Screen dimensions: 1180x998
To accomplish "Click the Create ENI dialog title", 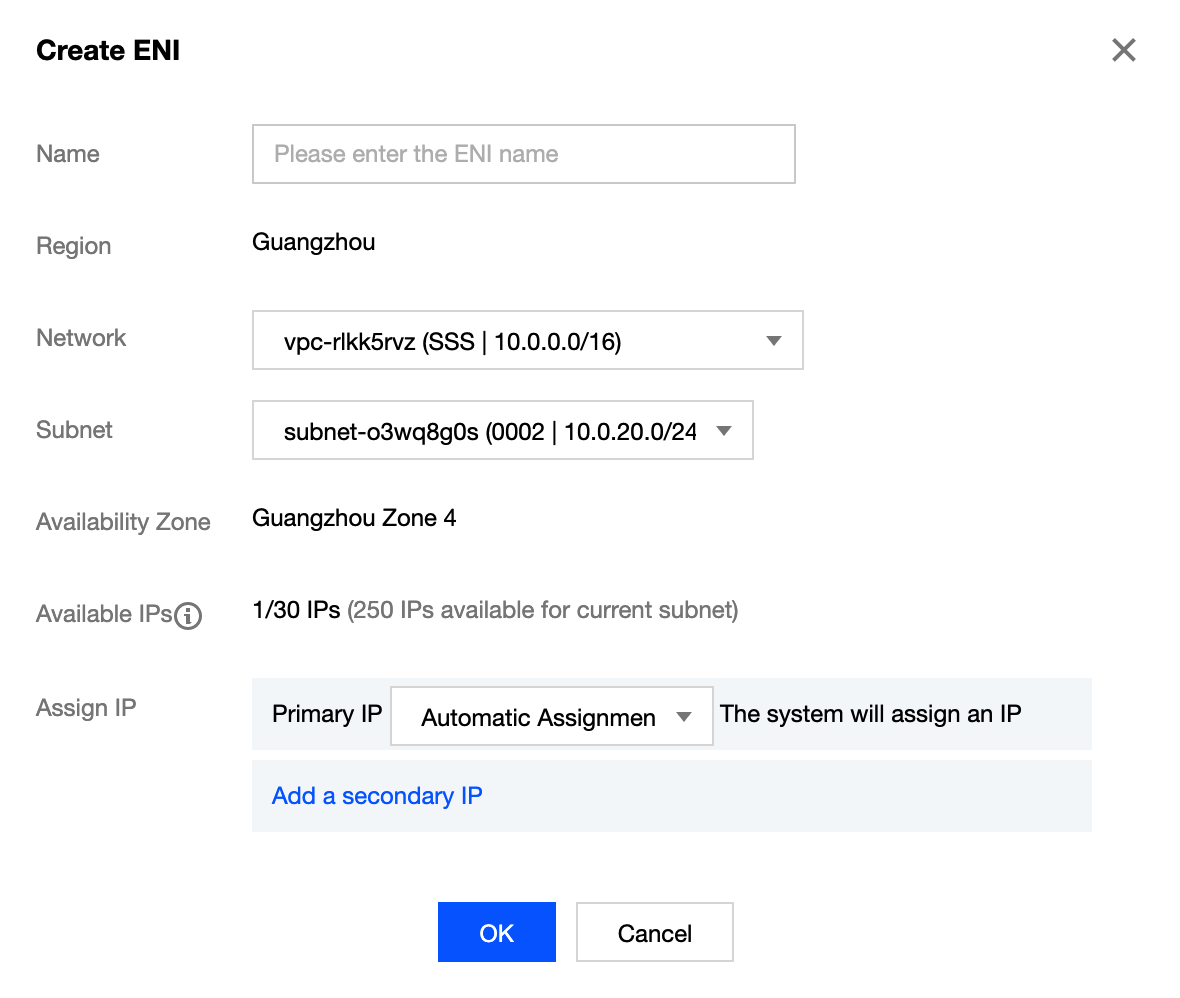I will [108, 51].
